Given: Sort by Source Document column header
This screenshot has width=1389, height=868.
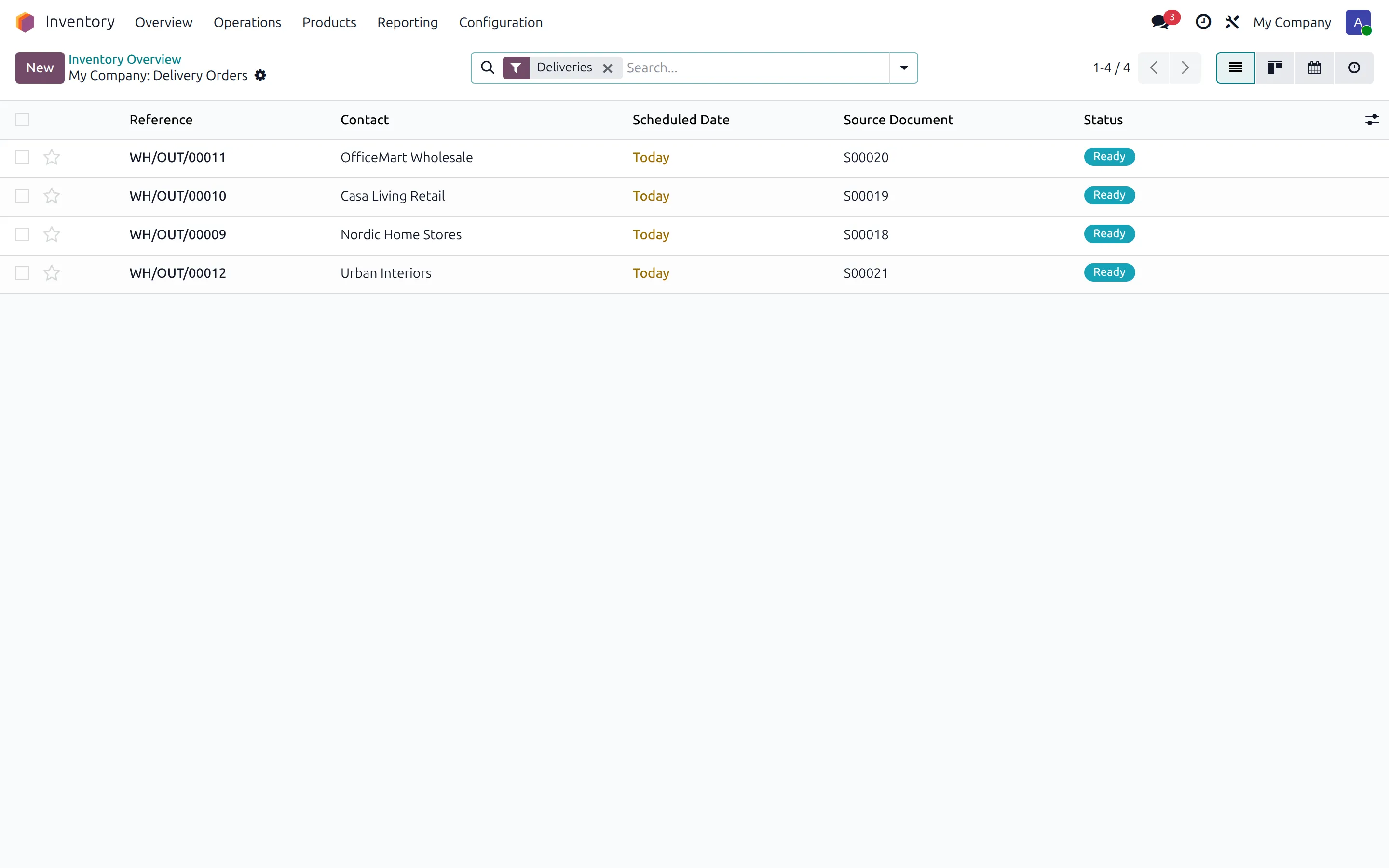Looking at the screenshot, I should tap(898, 120).
